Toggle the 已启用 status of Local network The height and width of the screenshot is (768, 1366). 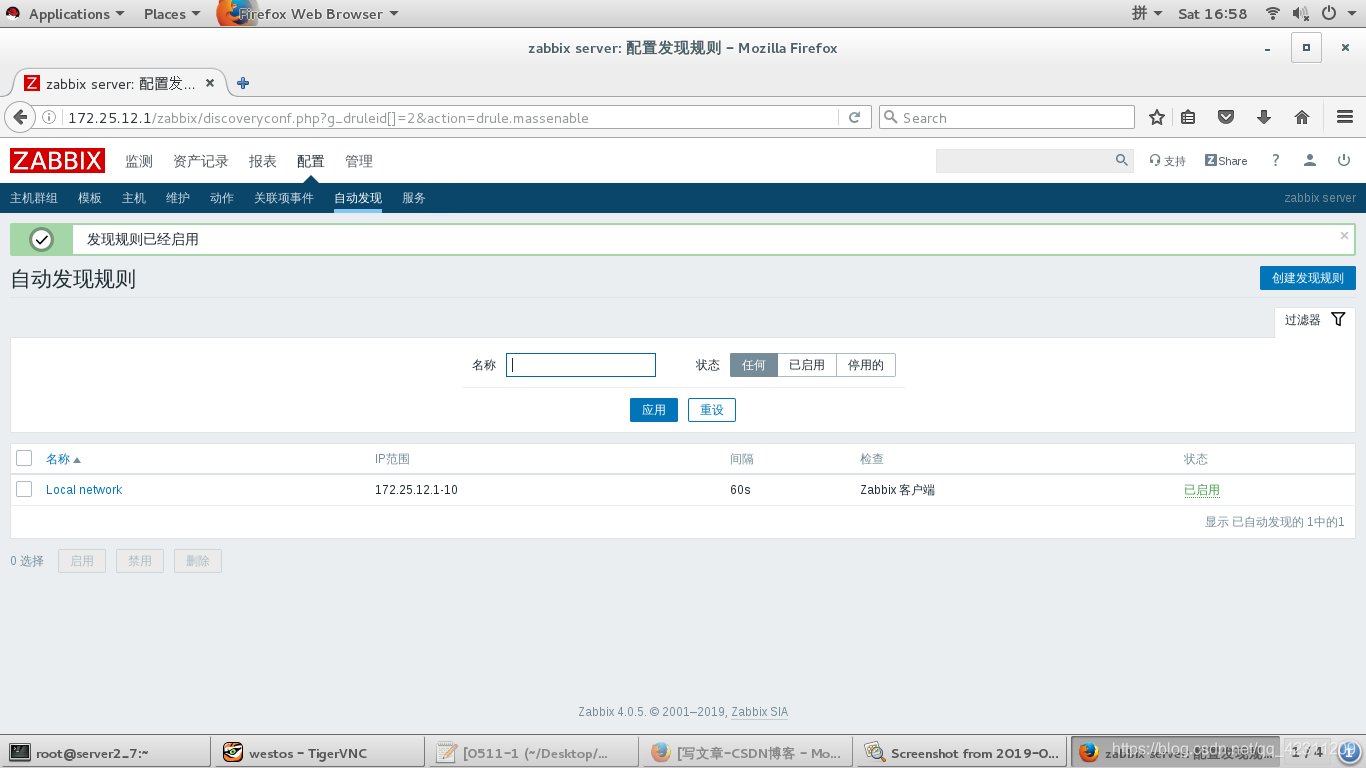tap(1202, 490)
